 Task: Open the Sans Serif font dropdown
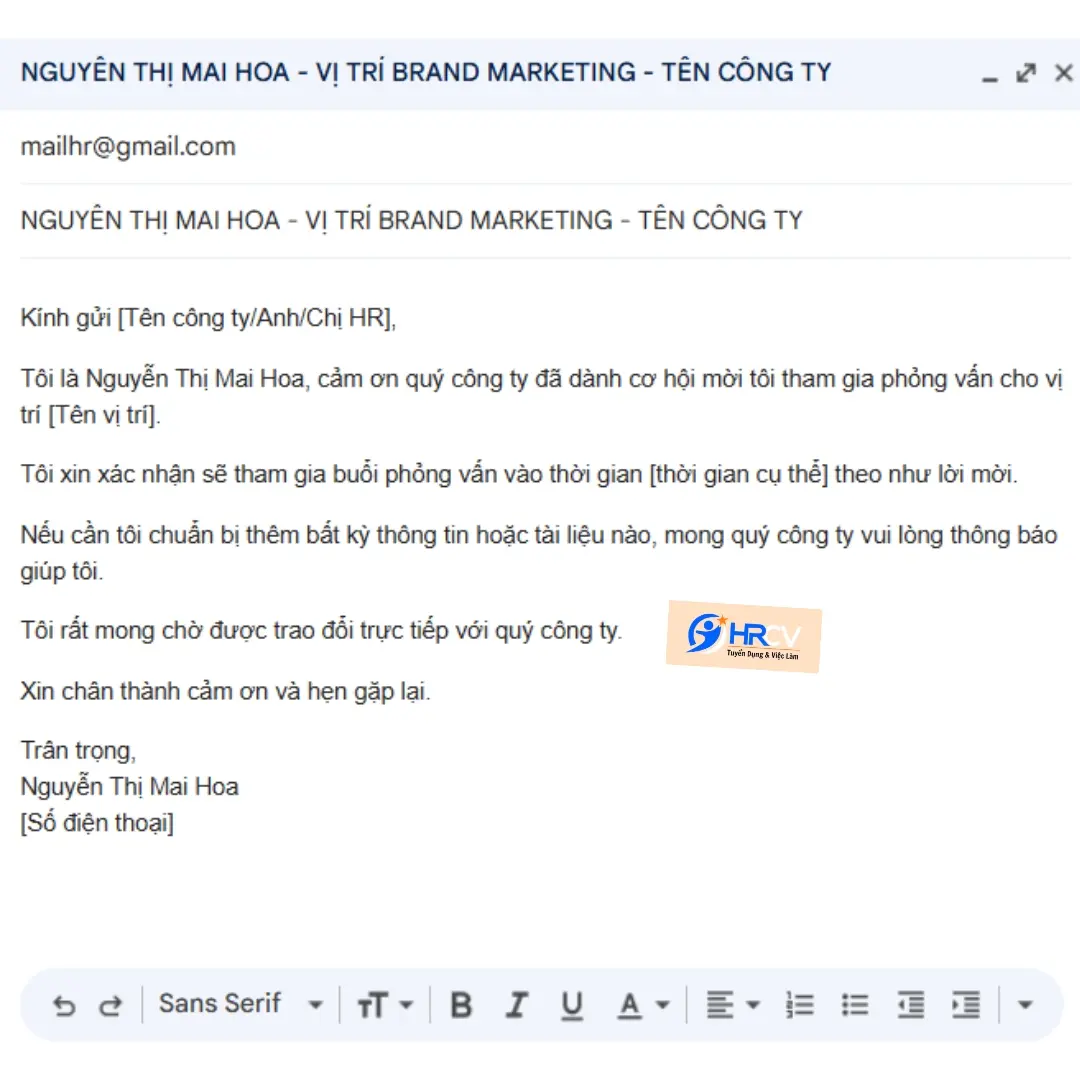pyautogui.click(x=240, y=1004)
